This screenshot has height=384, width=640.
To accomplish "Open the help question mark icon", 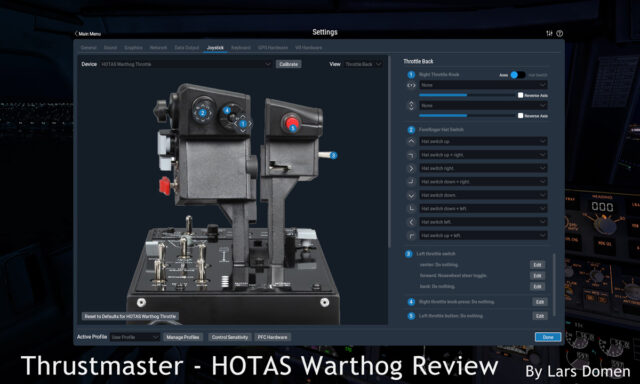I will 560,33.
